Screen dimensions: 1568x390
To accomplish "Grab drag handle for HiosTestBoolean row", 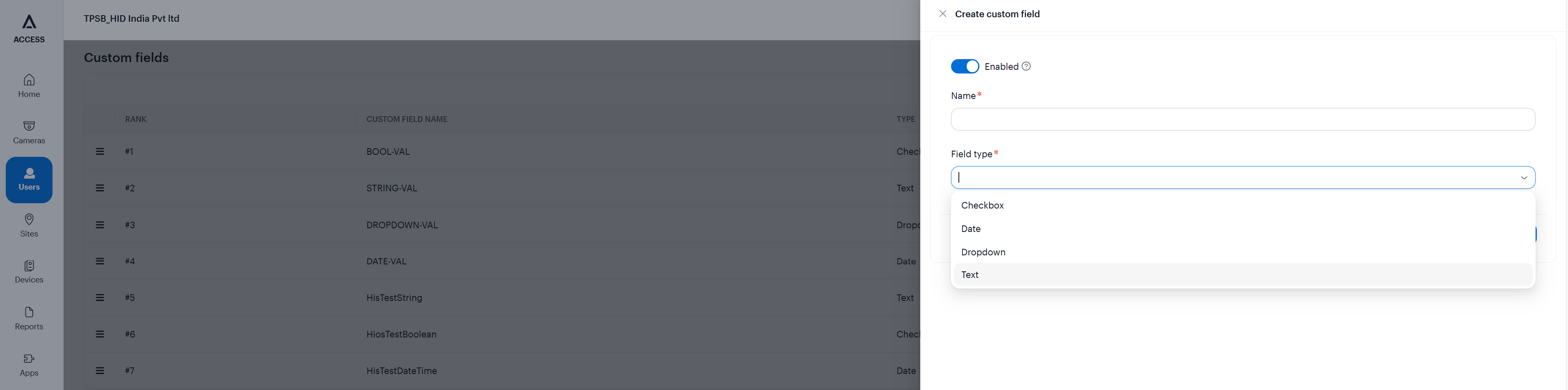I will click(x=100, y=334).
